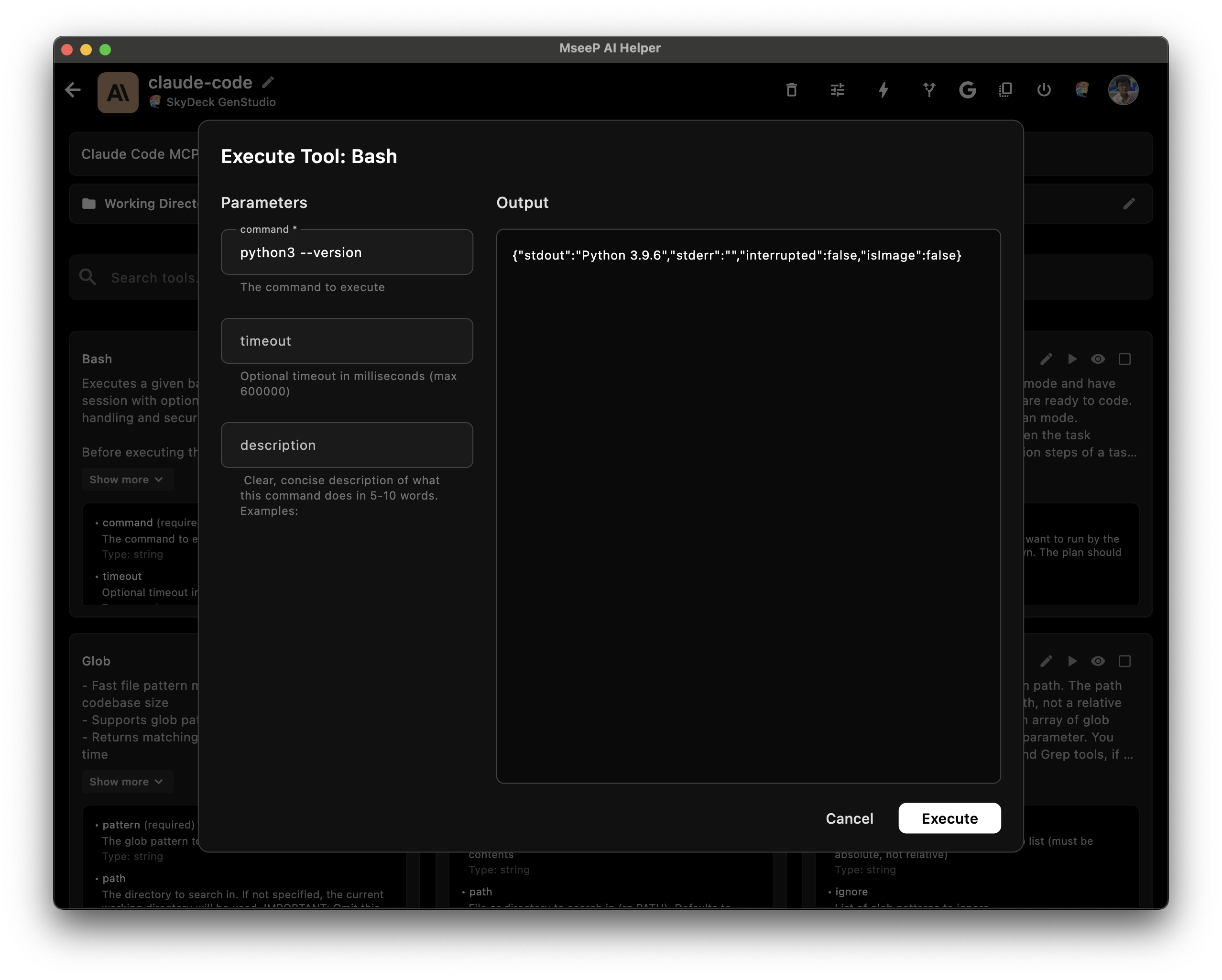
Task: Expand Show more under Glob
Action: (126, 782)
